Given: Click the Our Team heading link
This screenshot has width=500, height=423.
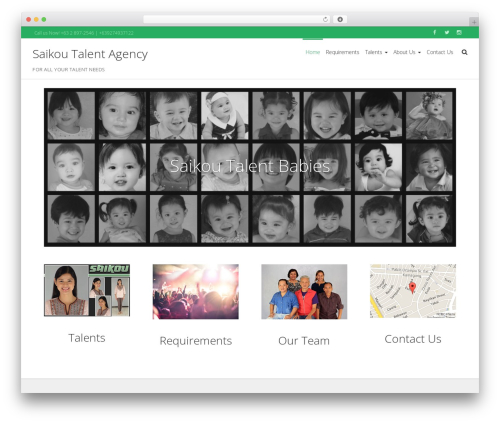Looking at the screenshot, I should pyautogui.click(x=304, y=341).
